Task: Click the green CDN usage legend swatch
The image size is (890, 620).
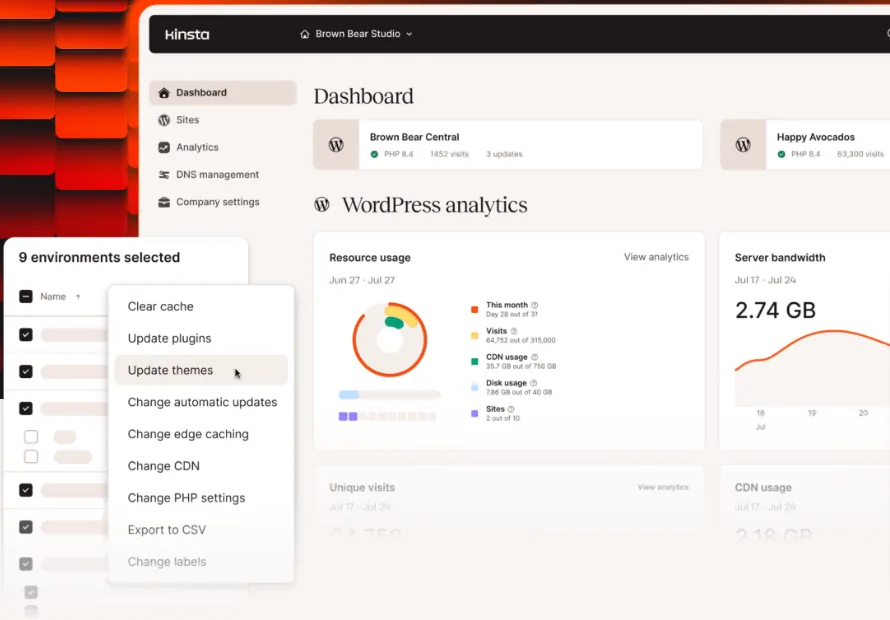Action: coord(475,362)
